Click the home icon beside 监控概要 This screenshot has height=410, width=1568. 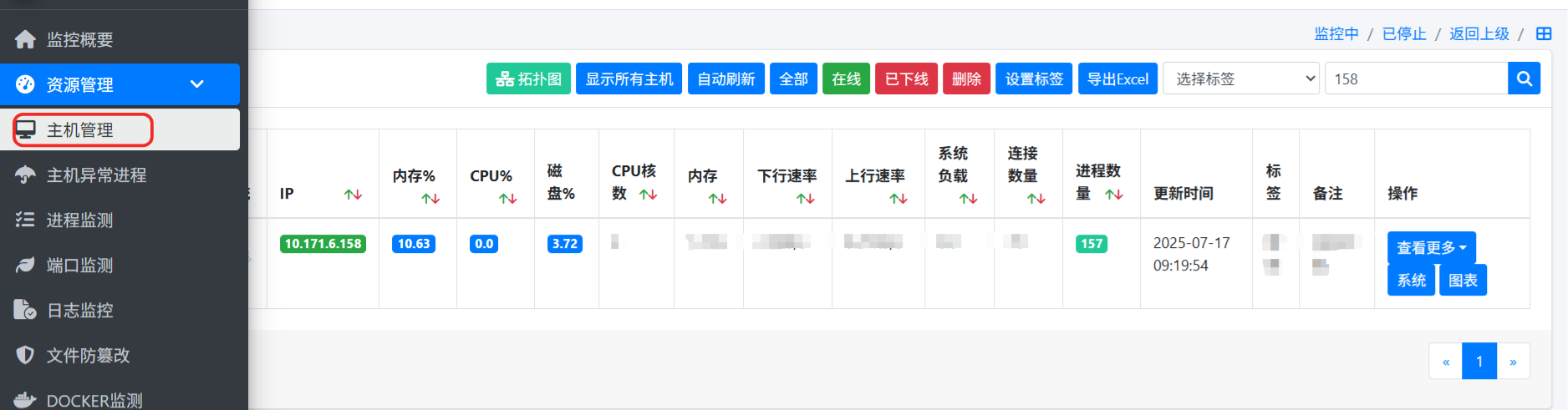tap(25, 39)
